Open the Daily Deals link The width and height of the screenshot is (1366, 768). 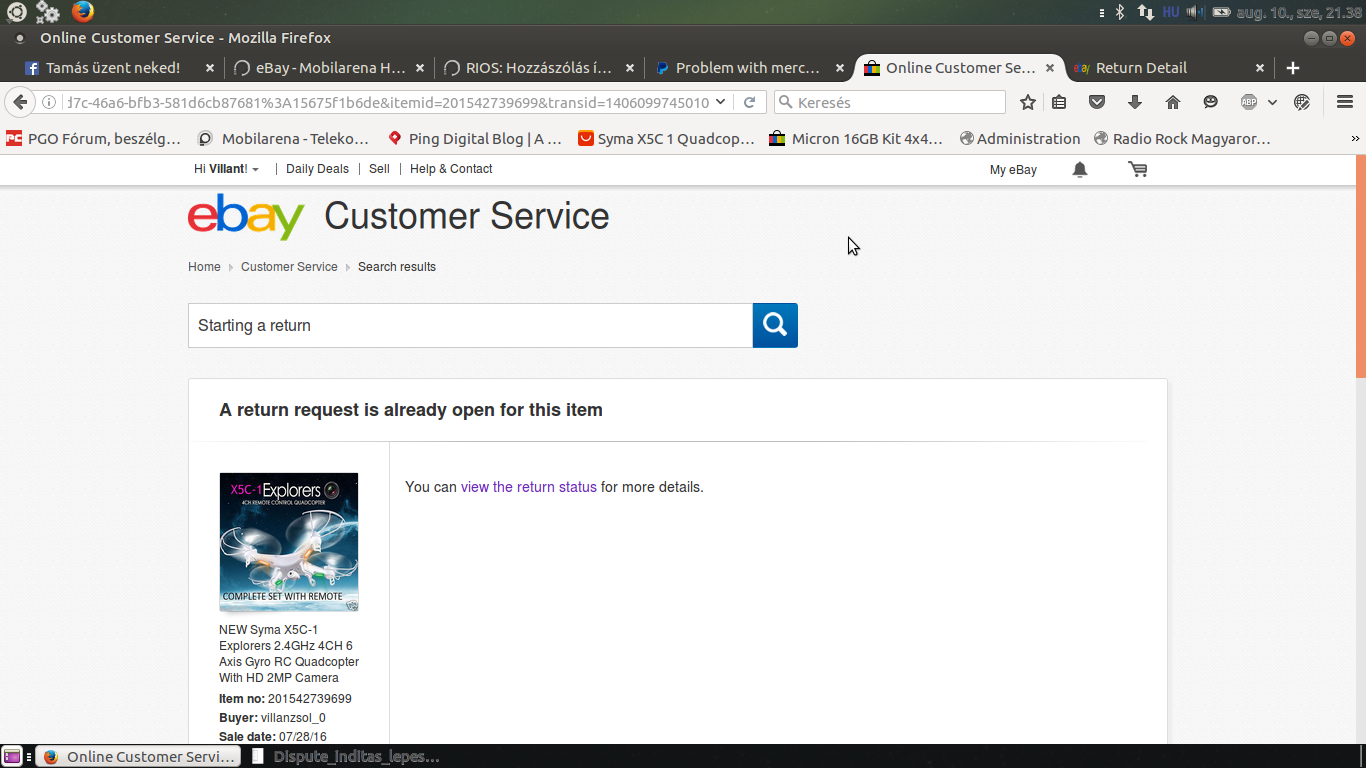click(x=317, y=169)
